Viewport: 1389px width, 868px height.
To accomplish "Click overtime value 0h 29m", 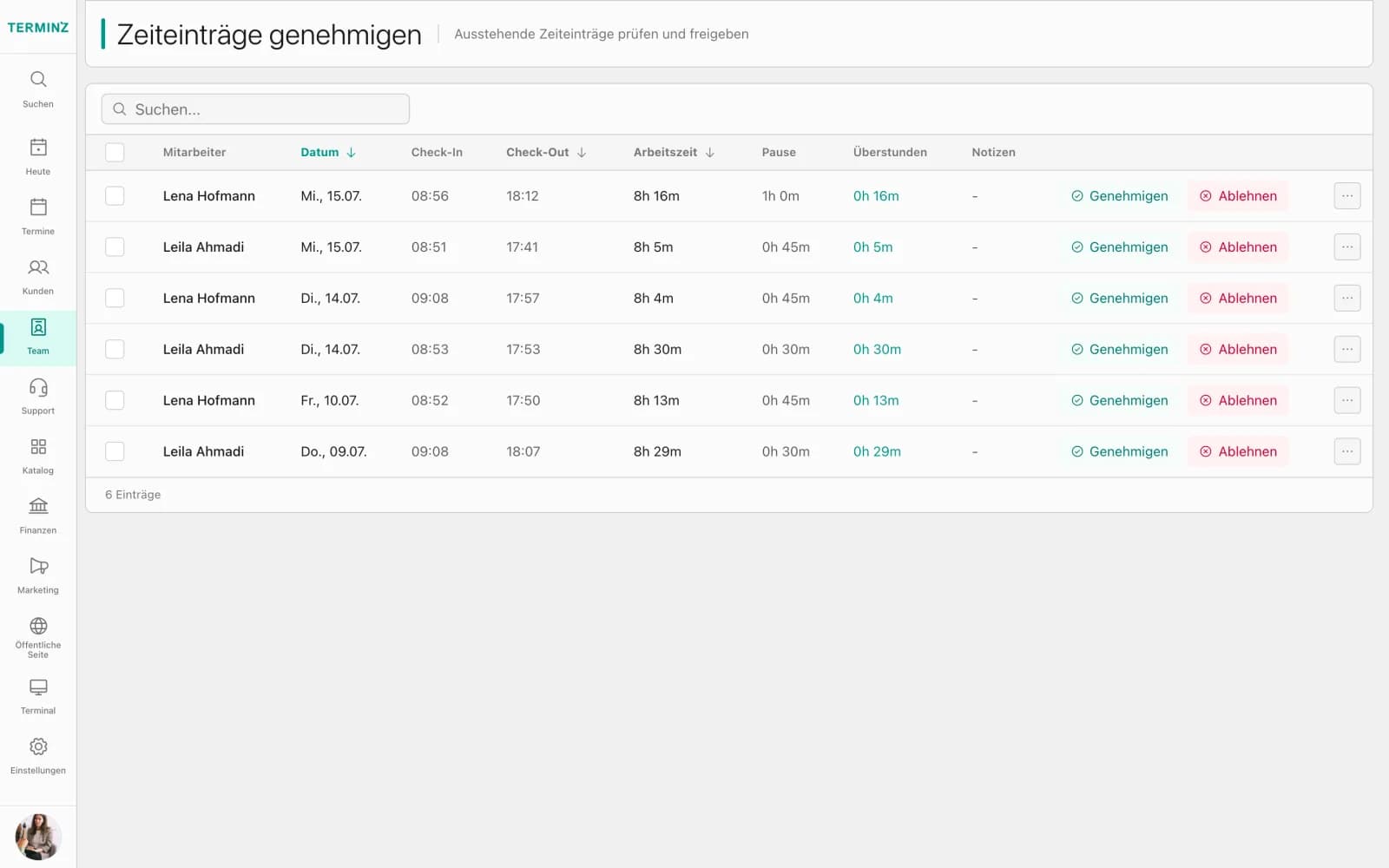I will (x=877, y=451).
